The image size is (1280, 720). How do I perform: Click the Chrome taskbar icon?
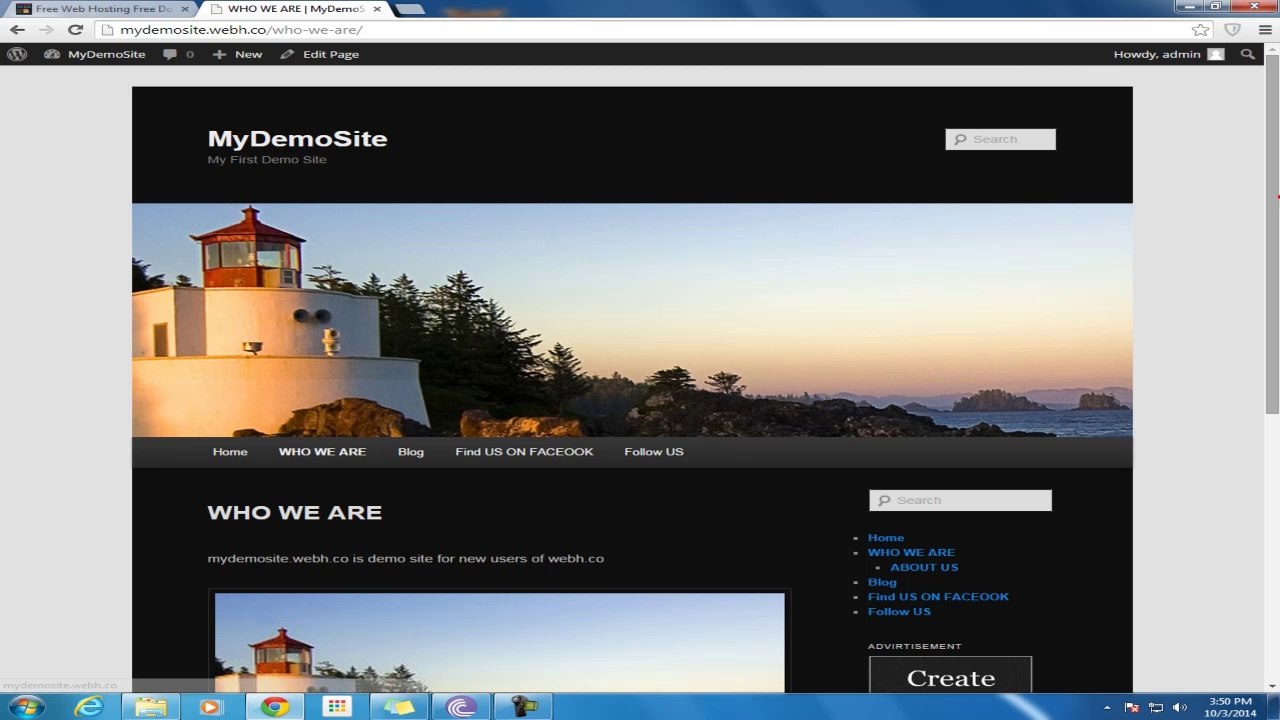[x=275, y=707]
